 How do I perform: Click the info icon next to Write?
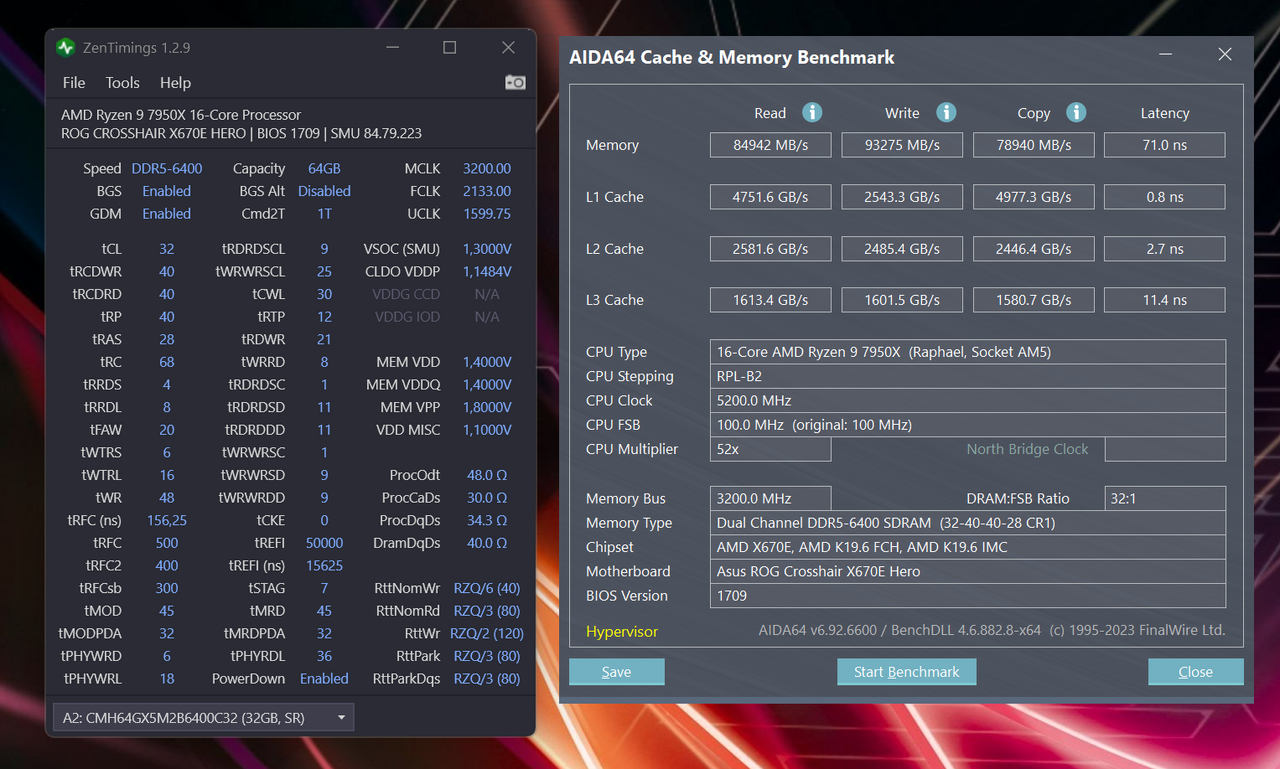pyautogui.click(x=946, y=113)
